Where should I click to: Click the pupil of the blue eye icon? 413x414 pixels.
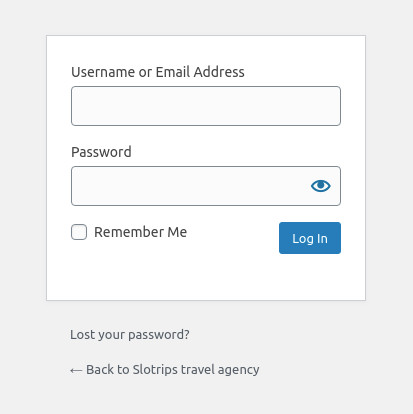click(321, 185)
